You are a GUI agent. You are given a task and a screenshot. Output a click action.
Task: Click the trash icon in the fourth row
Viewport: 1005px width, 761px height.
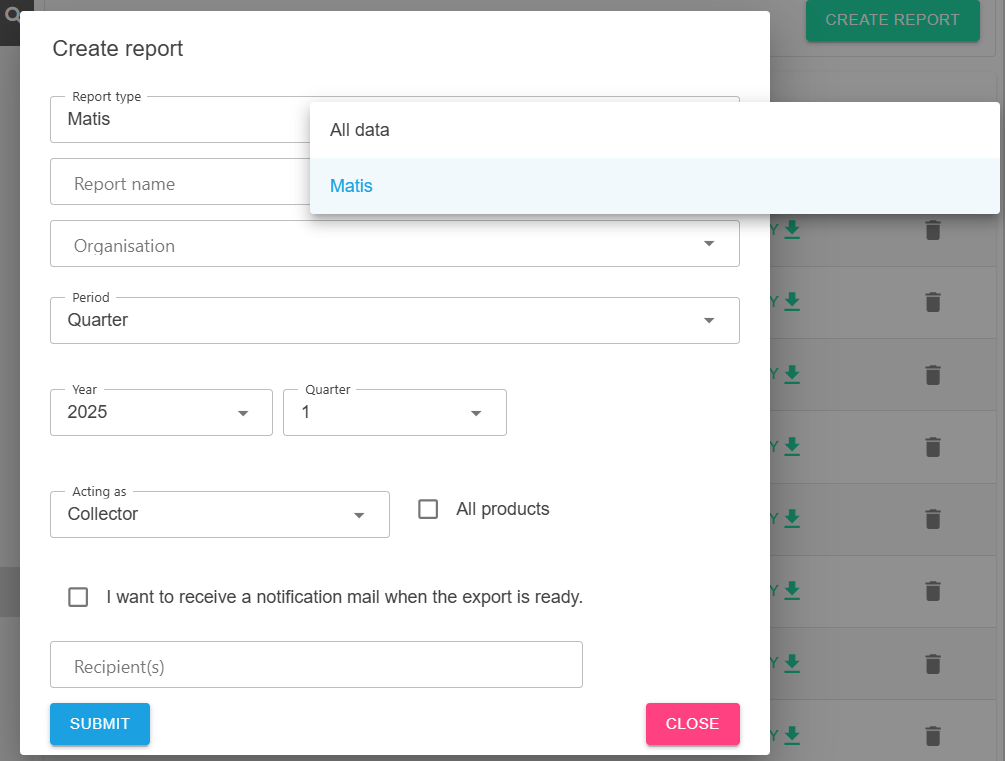[932, 446]
